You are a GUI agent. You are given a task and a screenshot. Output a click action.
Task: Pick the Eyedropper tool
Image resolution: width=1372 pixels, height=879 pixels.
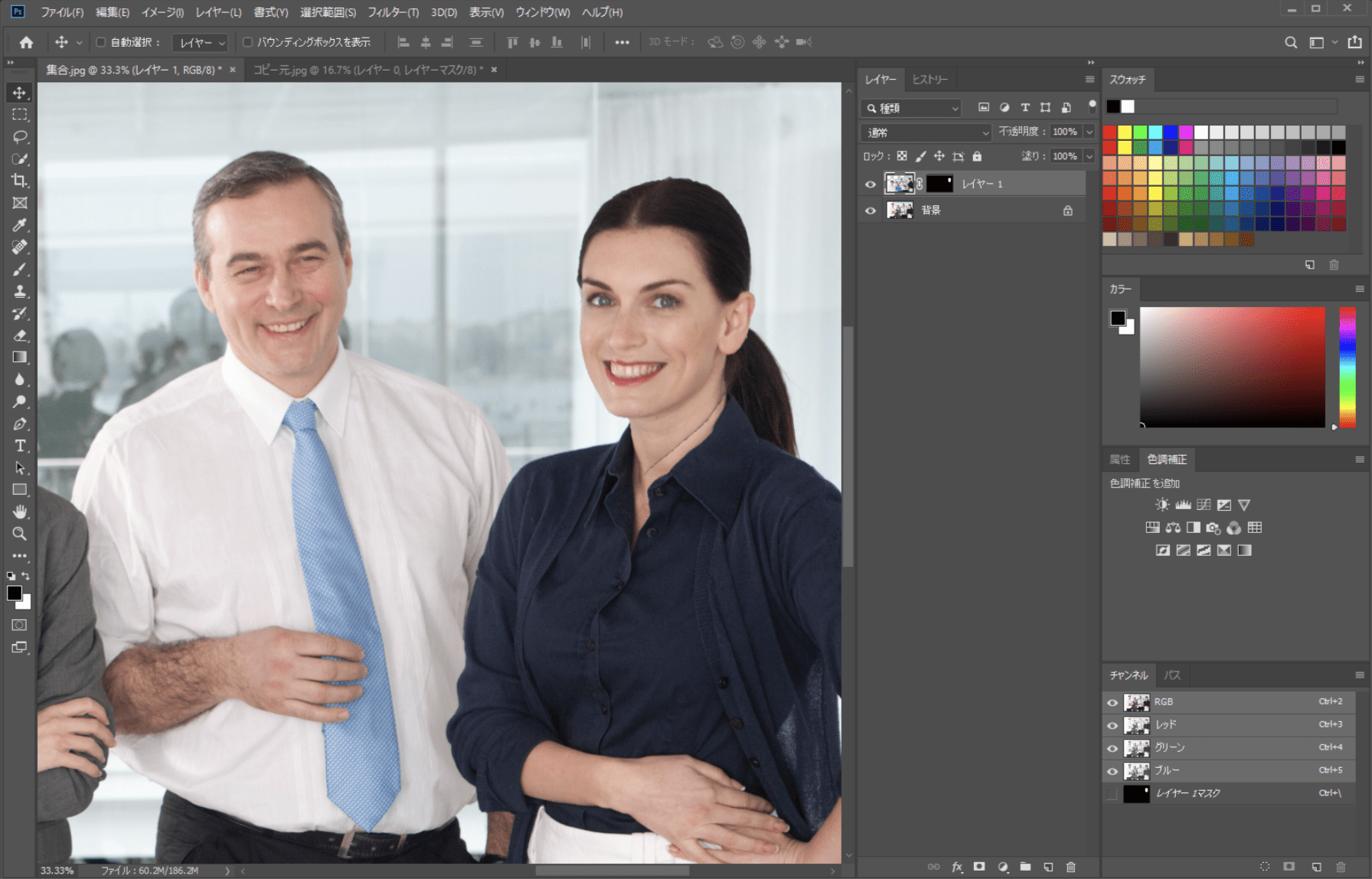tap(20, 225)
